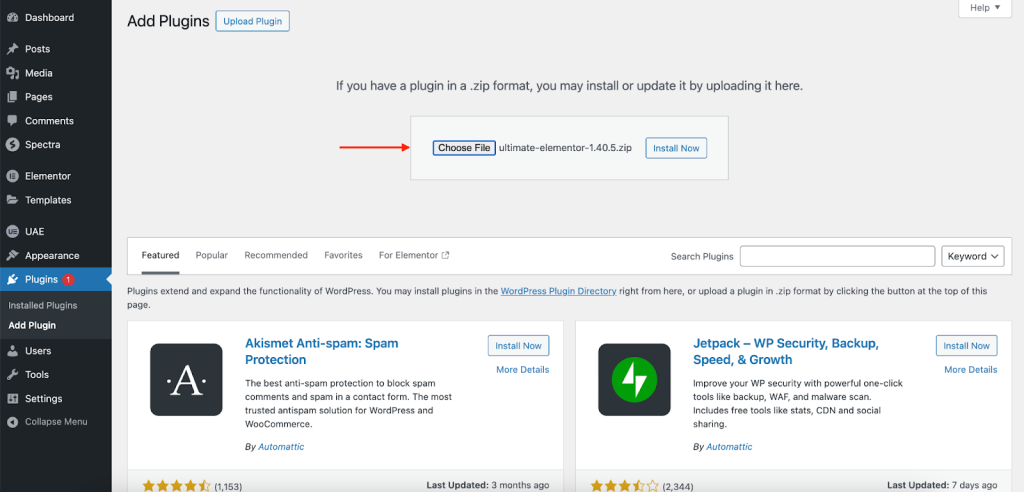
Task: Click the Jetpack plugin logo thumbnail
Action: coord(633,379)
